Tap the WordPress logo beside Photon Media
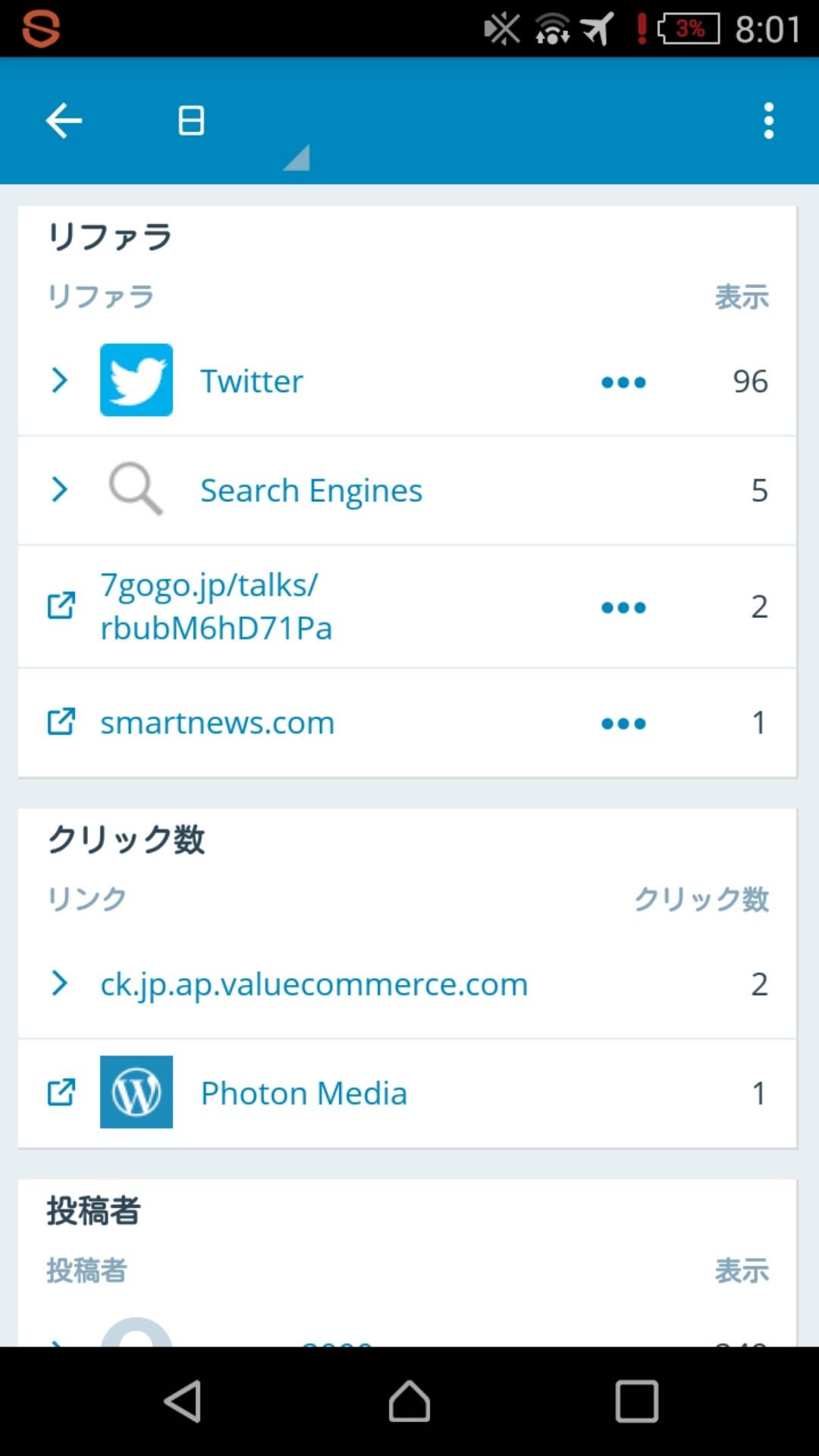Screen dimensions: 819x1456 coord(136,1092)
